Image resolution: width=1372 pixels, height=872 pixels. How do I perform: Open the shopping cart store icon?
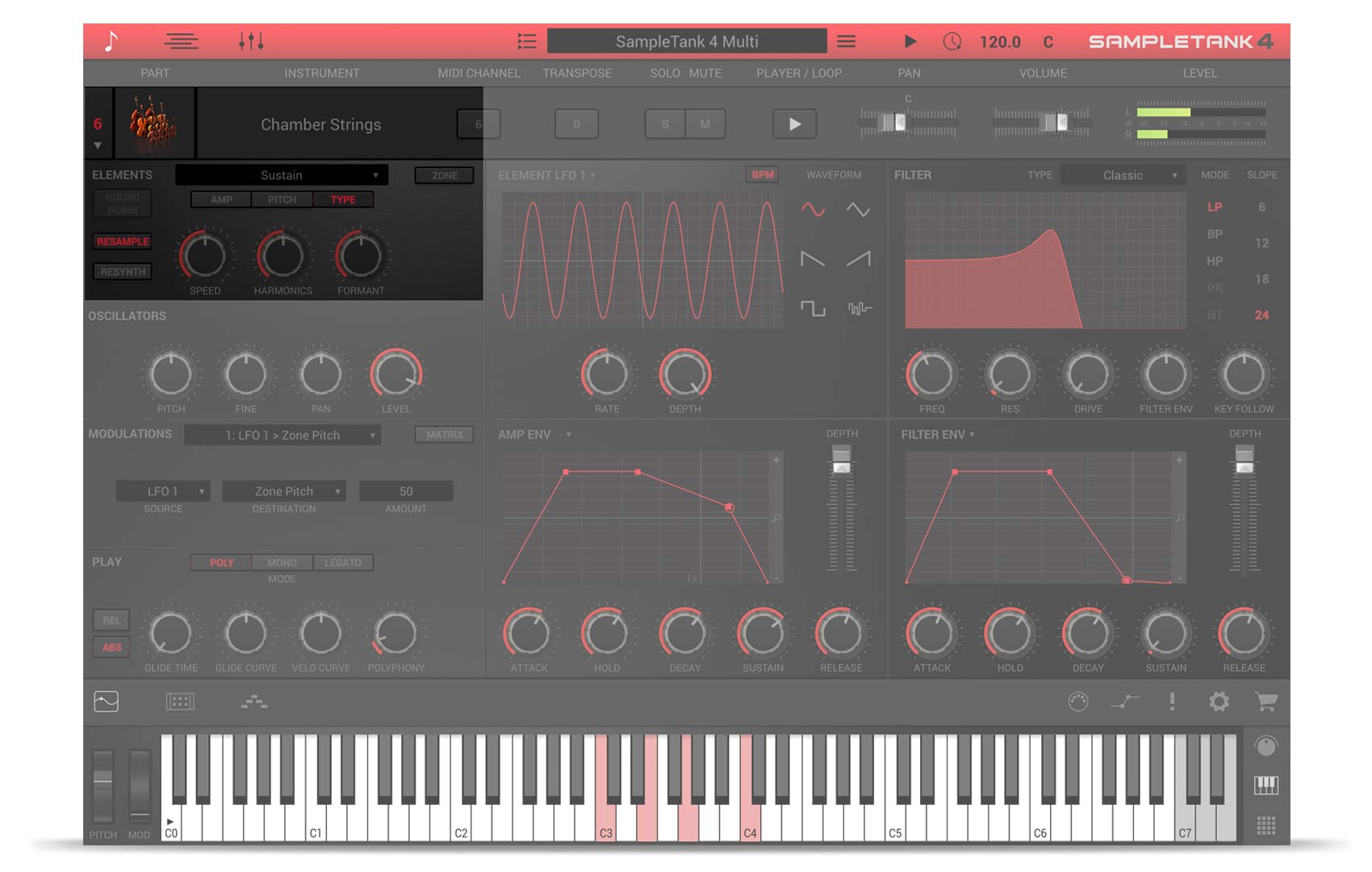[x=1265, y=702]
